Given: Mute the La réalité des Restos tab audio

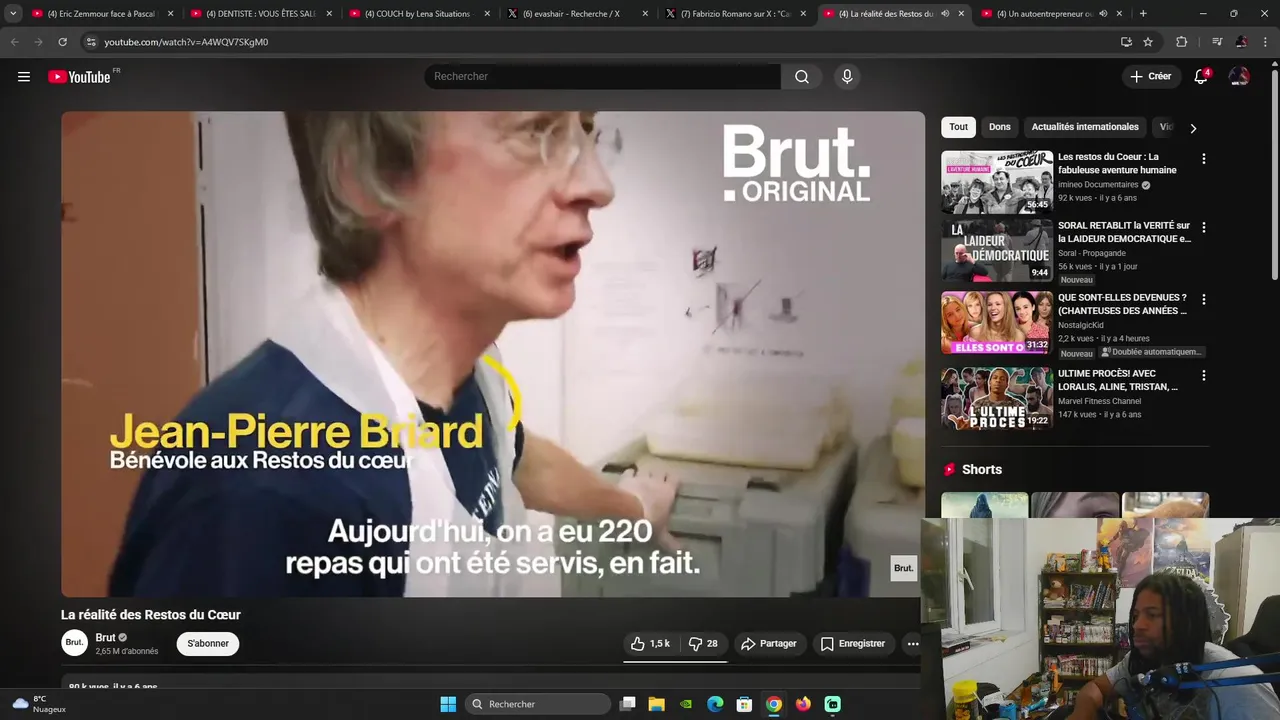Looking at the screenshot, I should tap(945, 14).
